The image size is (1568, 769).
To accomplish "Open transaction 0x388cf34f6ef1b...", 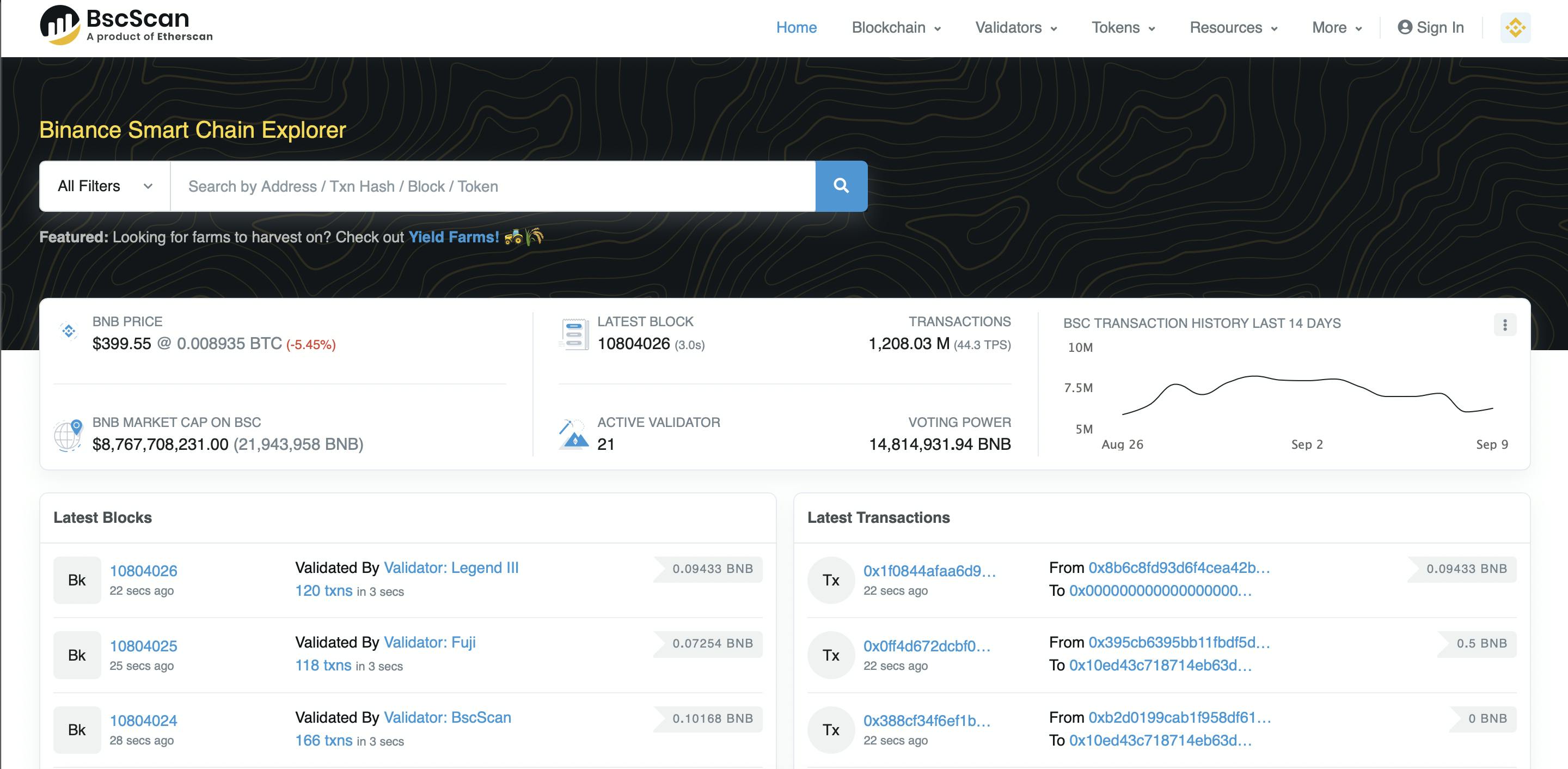I will click(927, 721).
